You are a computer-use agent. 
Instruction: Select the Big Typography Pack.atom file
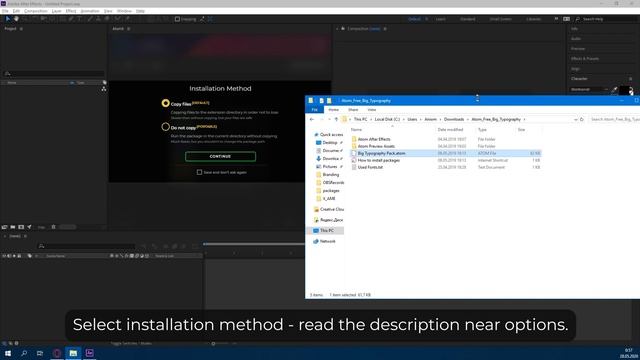446,153
